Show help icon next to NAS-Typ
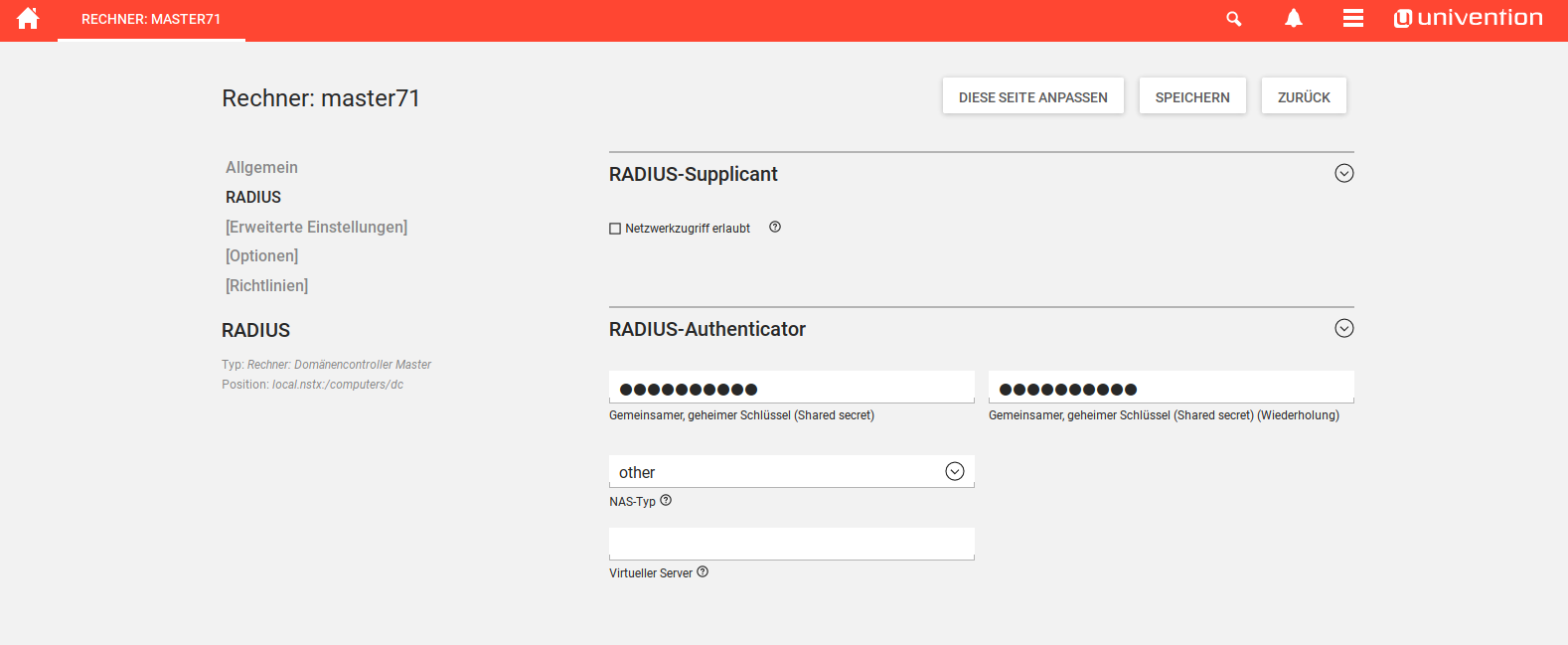The image size is (1568, 645). [x=666, y=501]
